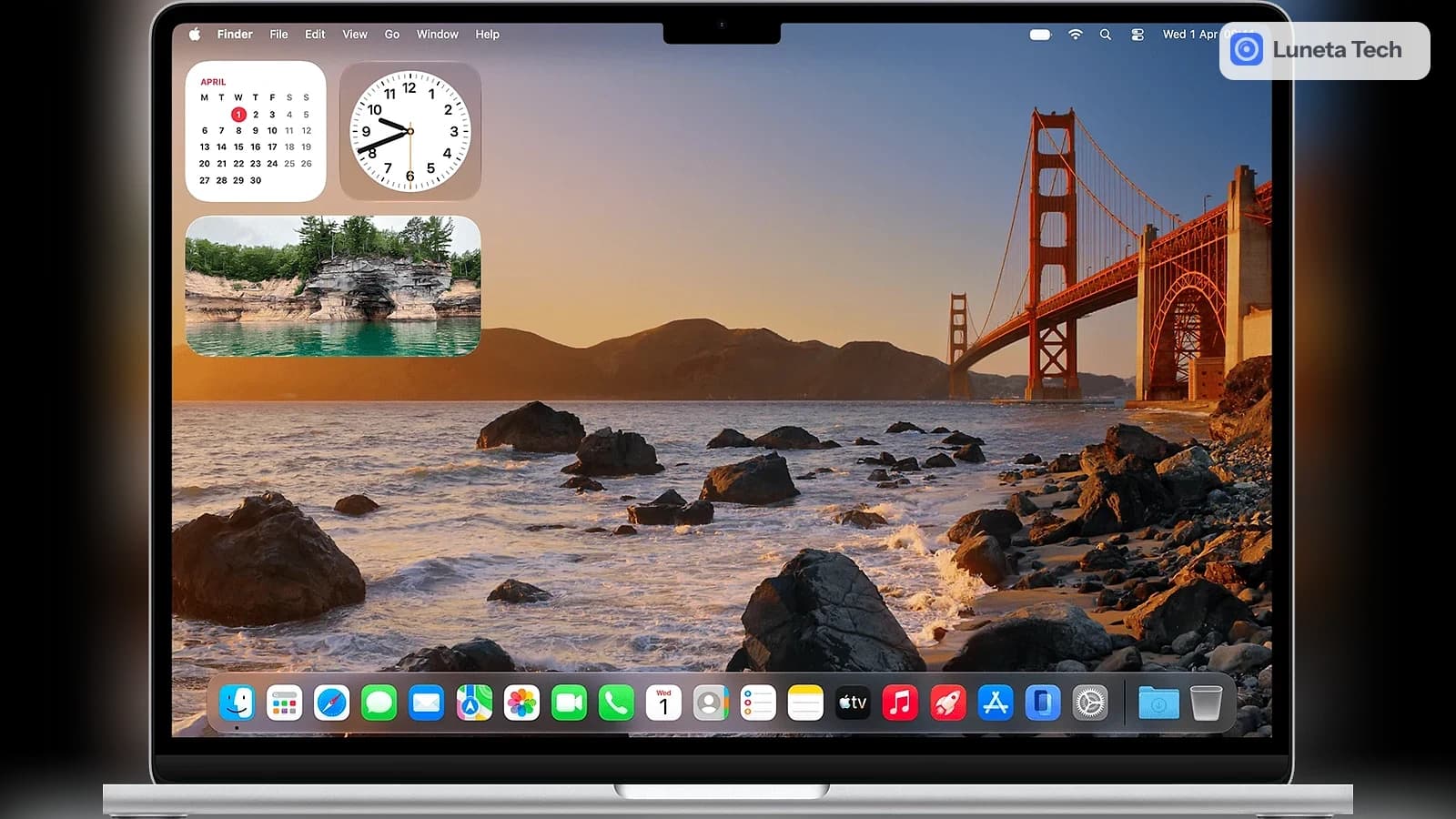Open the Downloads folder in Dock

[x=1158, y=703]
